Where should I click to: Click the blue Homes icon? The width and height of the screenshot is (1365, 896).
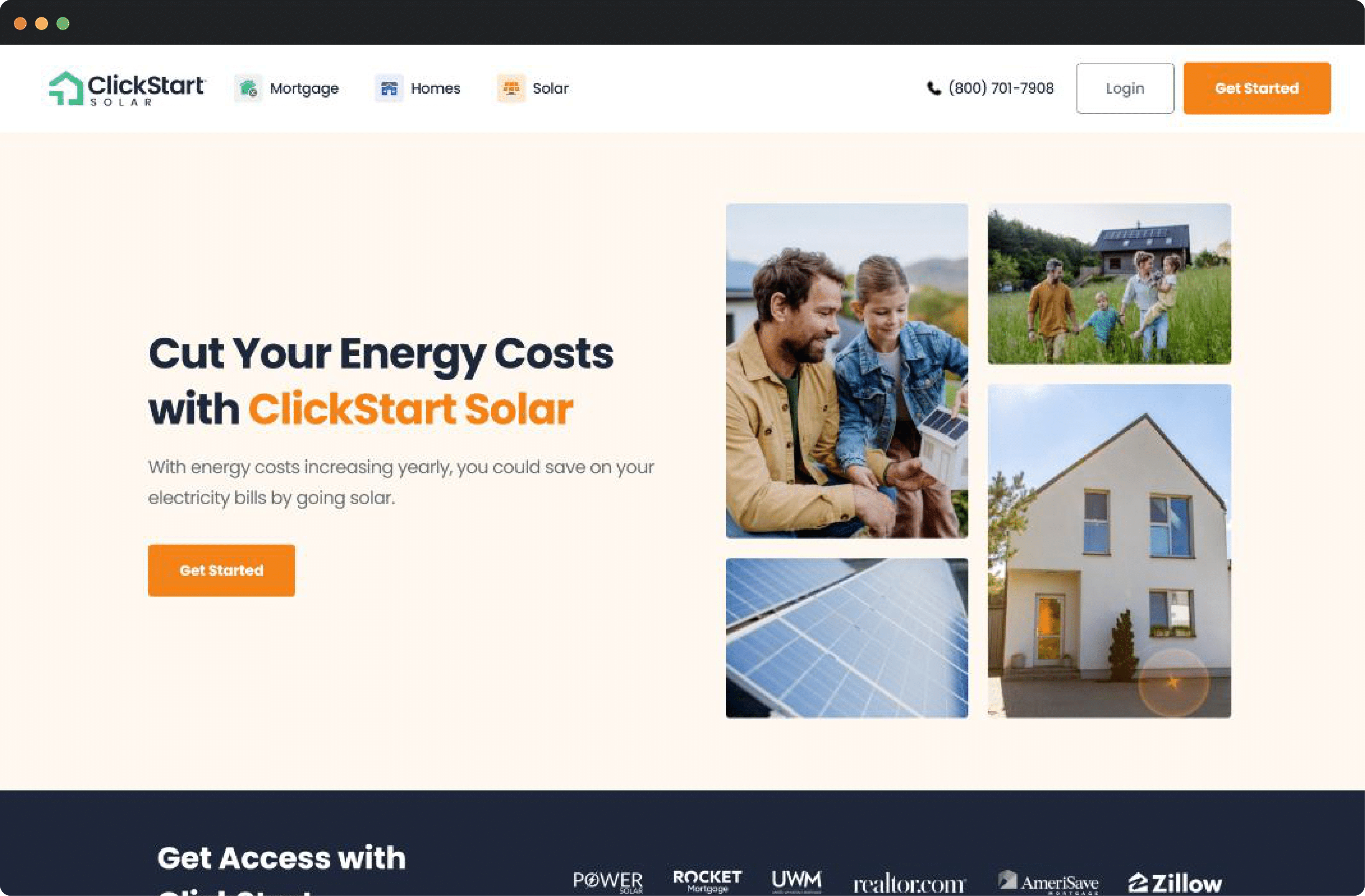coord(389,88)
